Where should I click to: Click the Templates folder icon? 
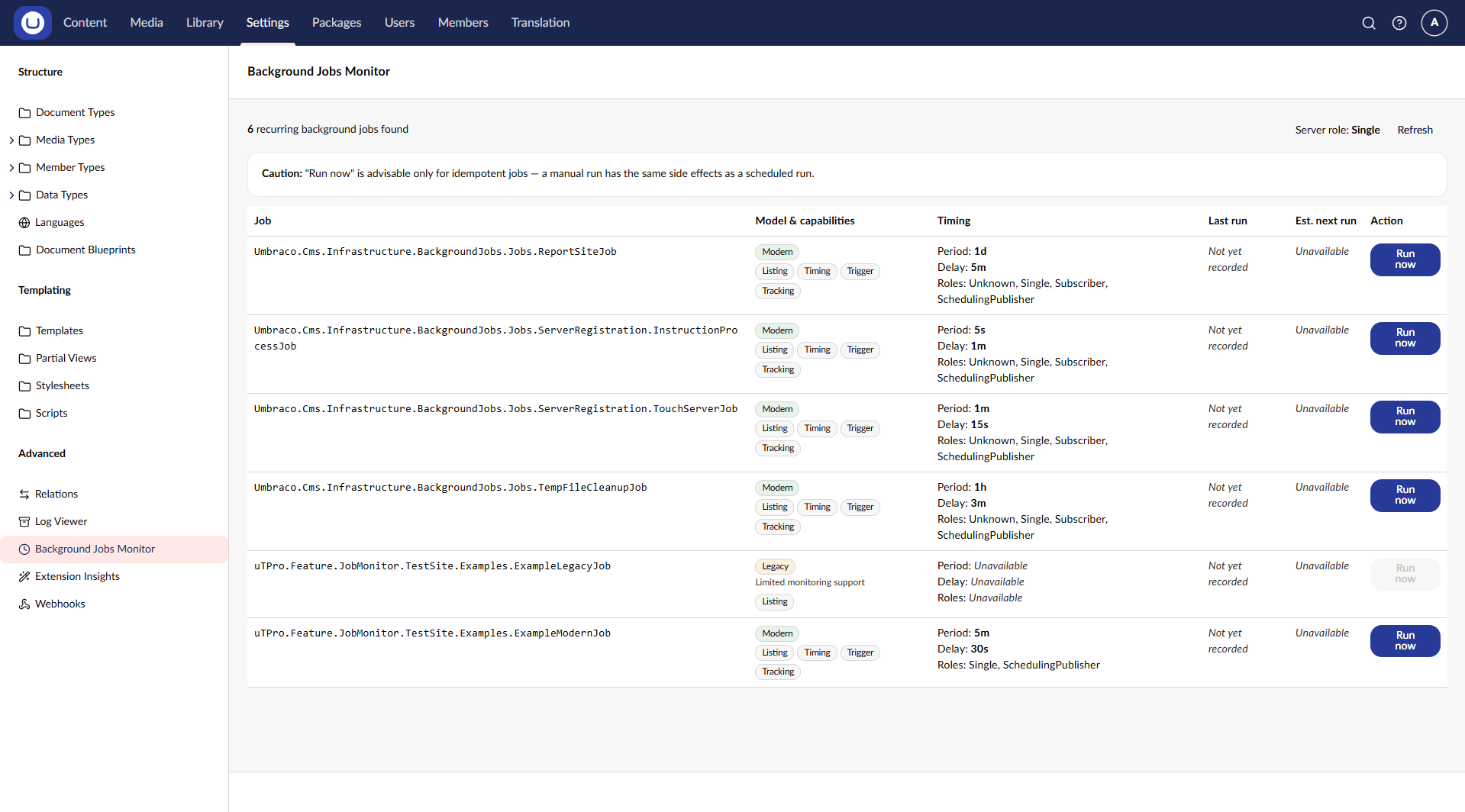coord(24,331)
